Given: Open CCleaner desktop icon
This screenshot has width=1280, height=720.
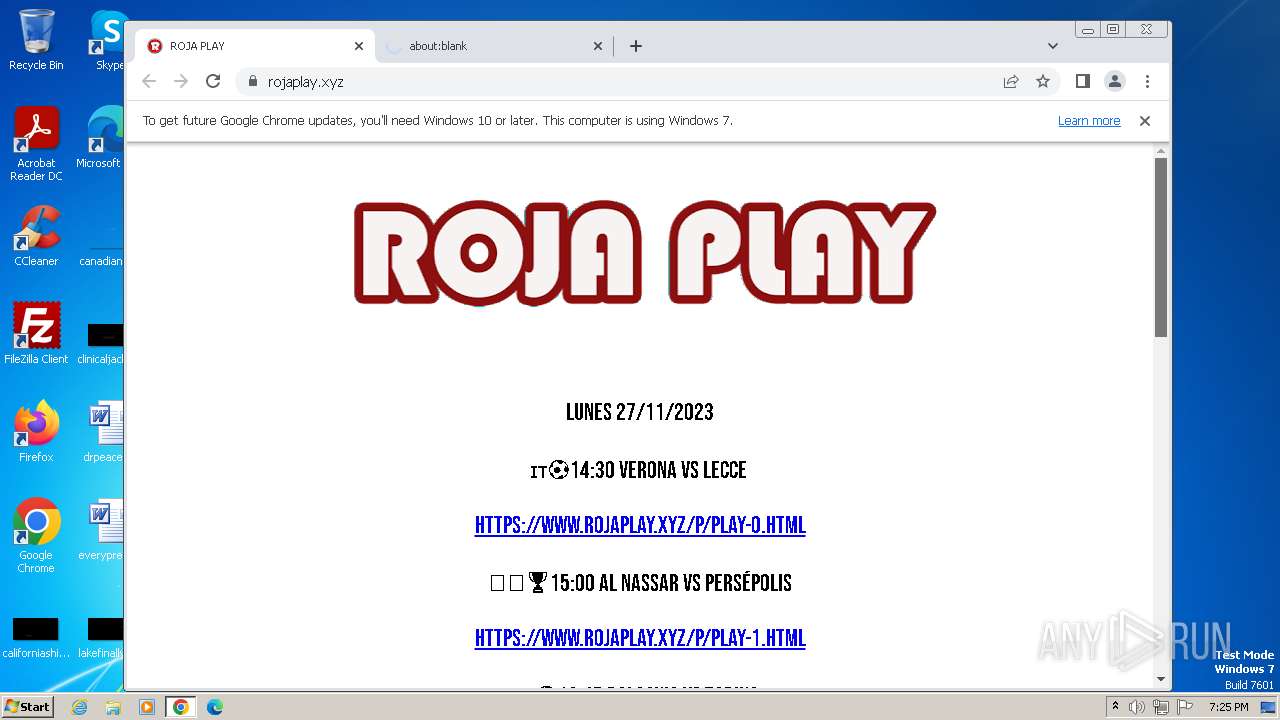Looking at the screenshot, I should point(36,236).
